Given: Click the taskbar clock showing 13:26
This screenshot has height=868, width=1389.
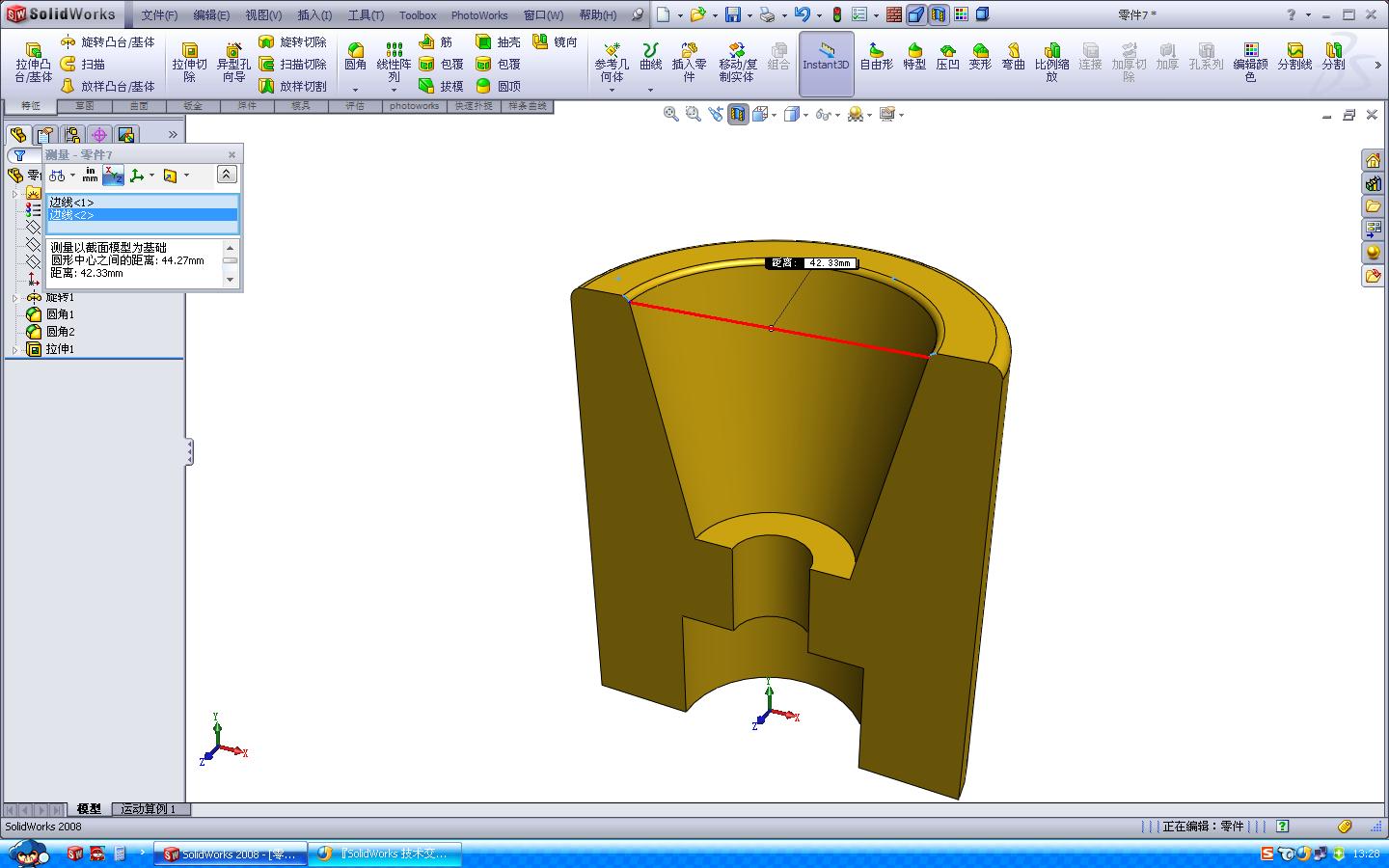Looking at the screenshot, I should tap(1366, 854).
